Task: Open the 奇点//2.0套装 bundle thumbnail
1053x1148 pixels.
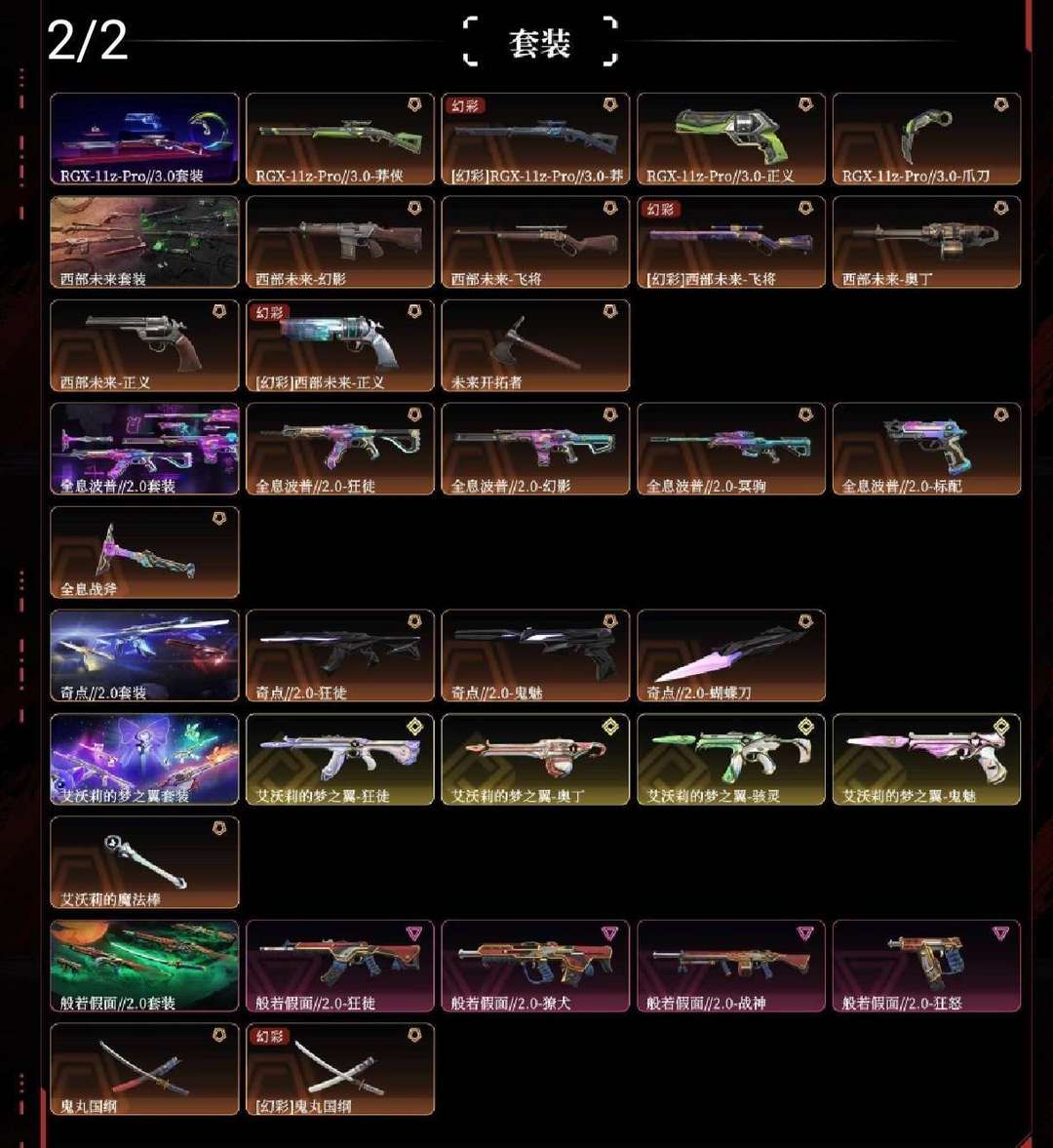Action: coord(145,655)
